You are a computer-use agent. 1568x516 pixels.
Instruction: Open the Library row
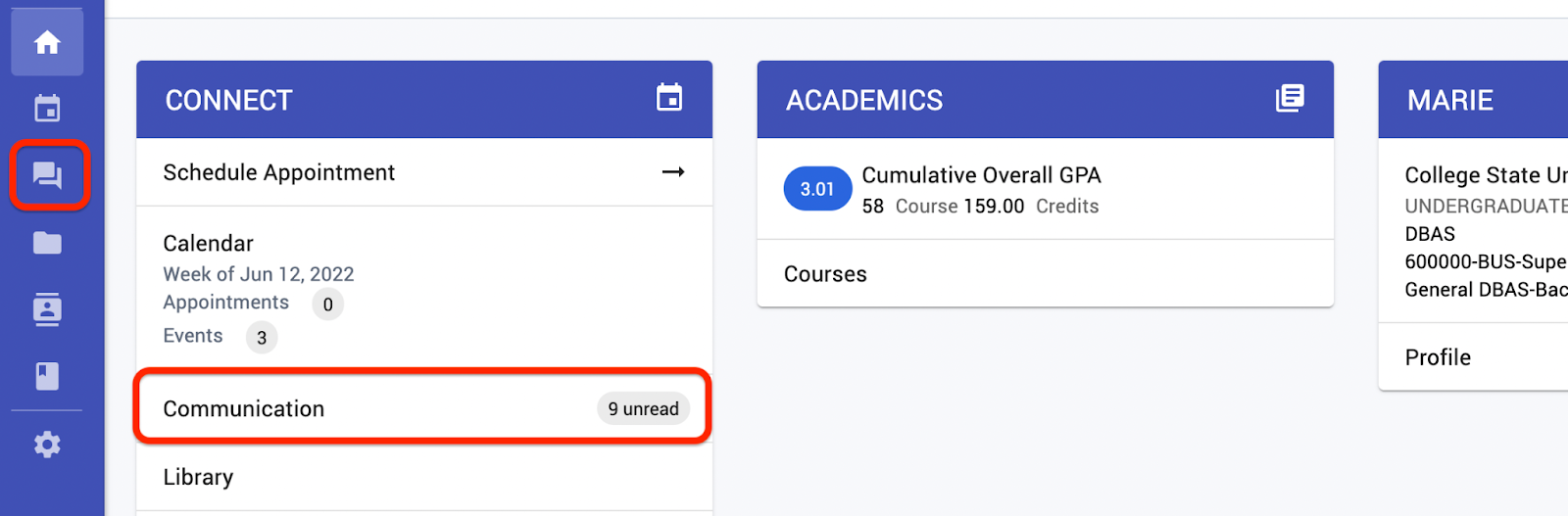(424, 477)
